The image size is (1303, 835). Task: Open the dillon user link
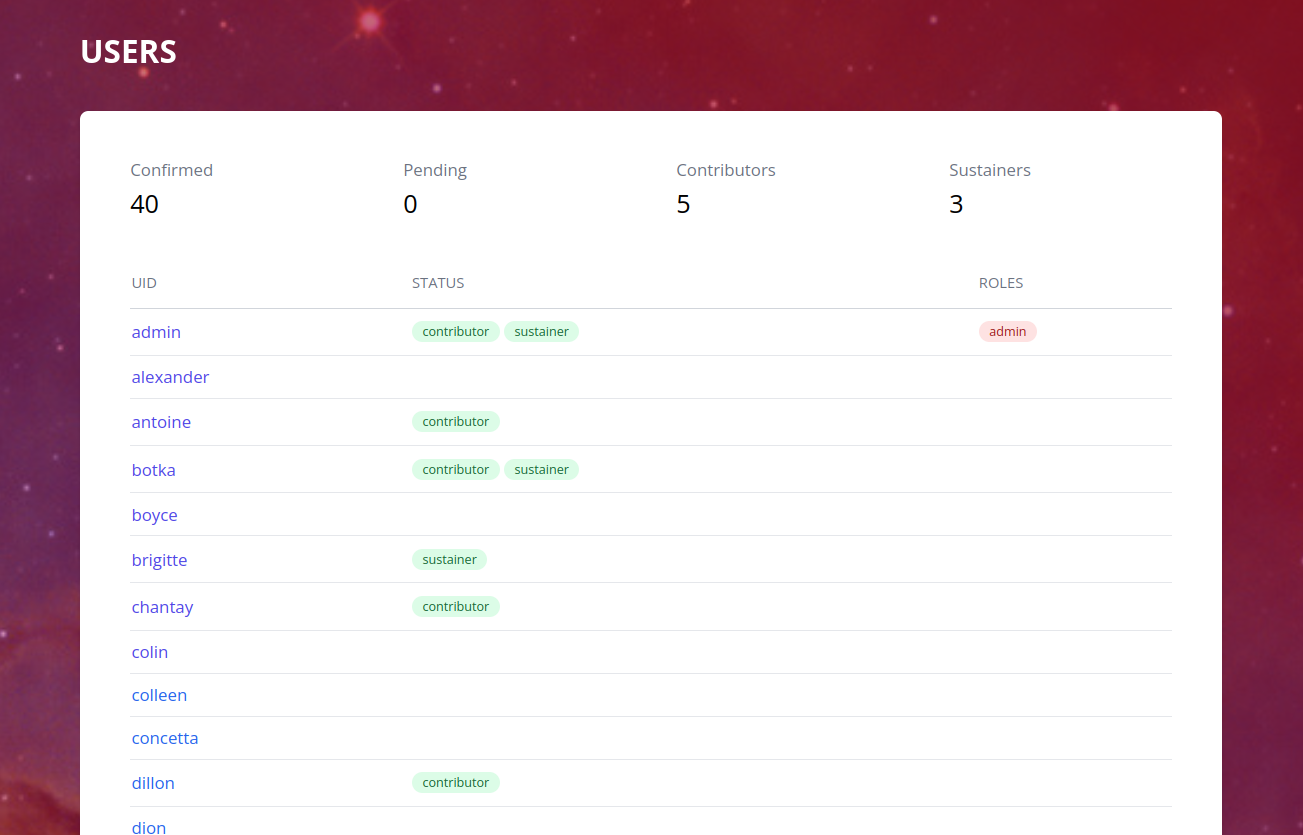[x=153, y=783]
